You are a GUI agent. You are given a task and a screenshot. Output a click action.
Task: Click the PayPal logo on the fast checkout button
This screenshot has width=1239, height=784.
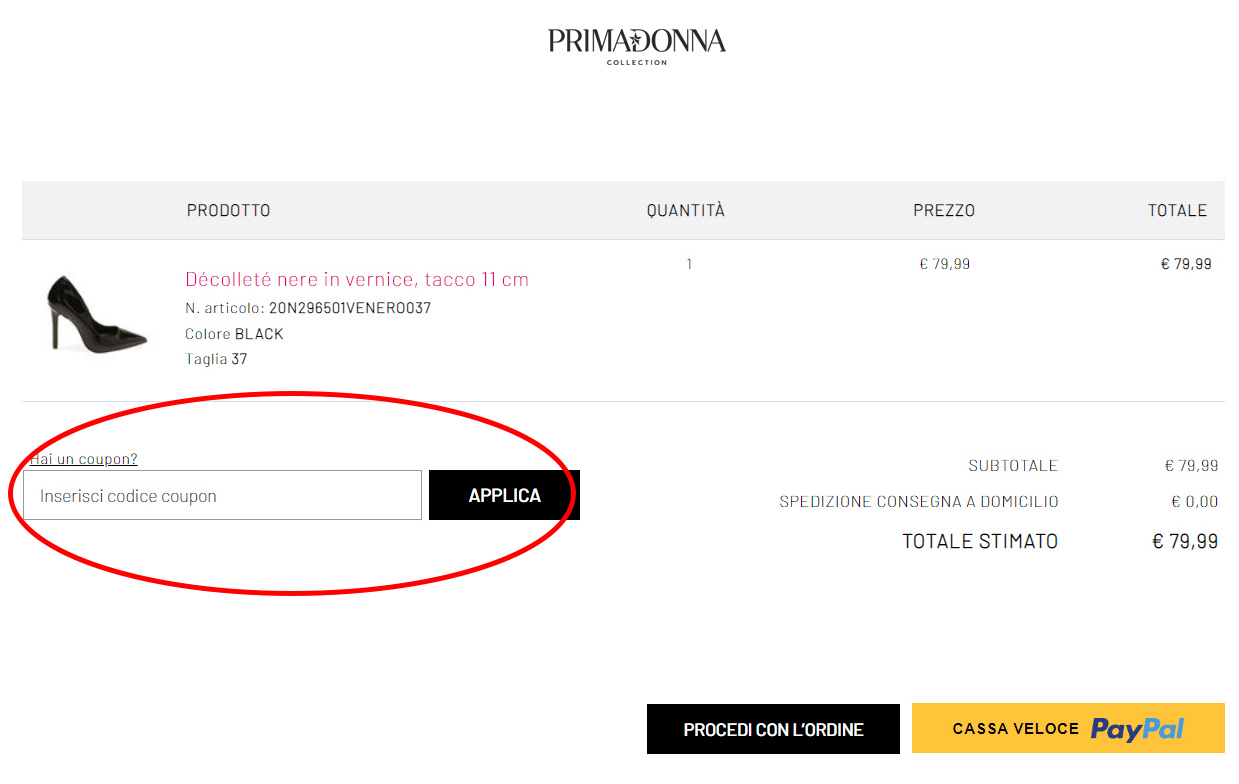[1139, 729]
